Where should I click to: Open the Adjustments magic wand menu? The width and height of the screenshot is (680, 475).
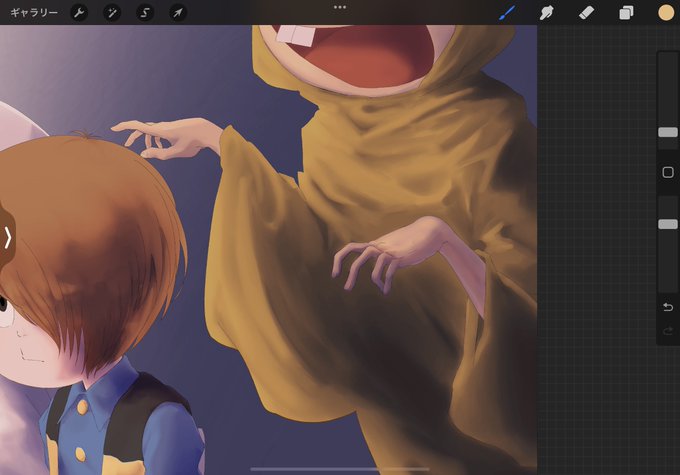point(112,13)
